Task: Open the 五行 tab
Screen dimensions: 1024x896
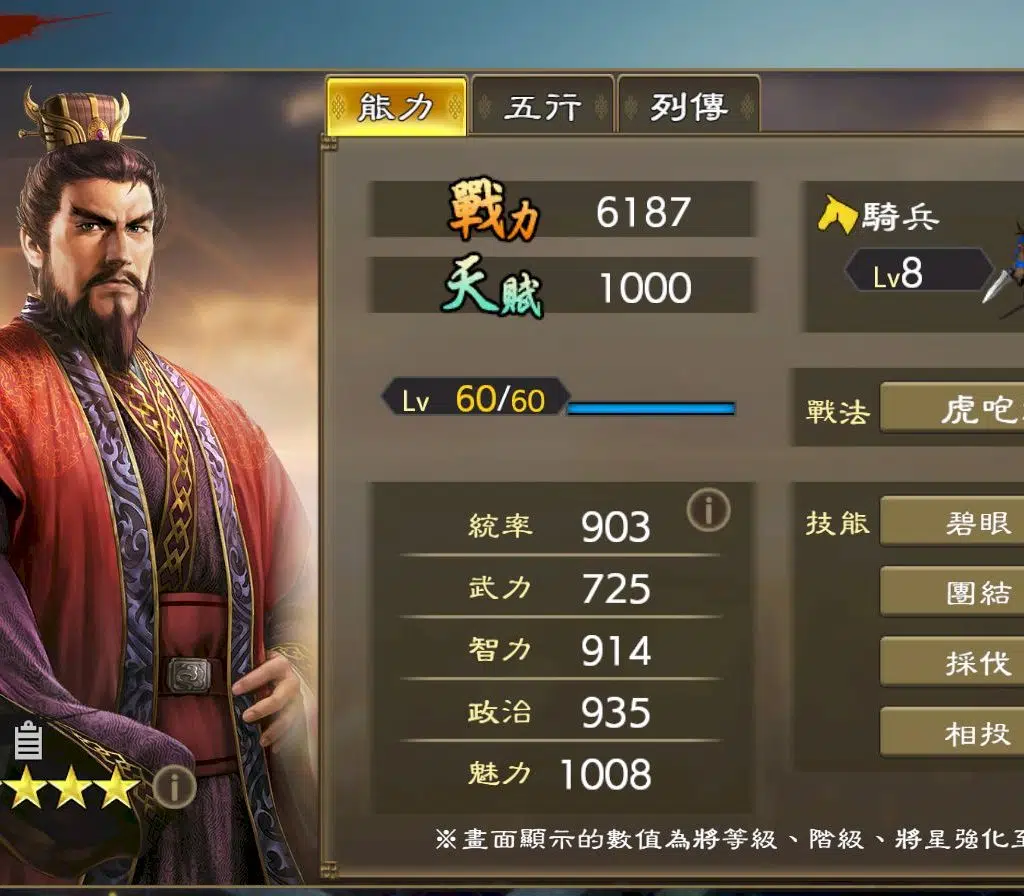Action: (543, 106)
